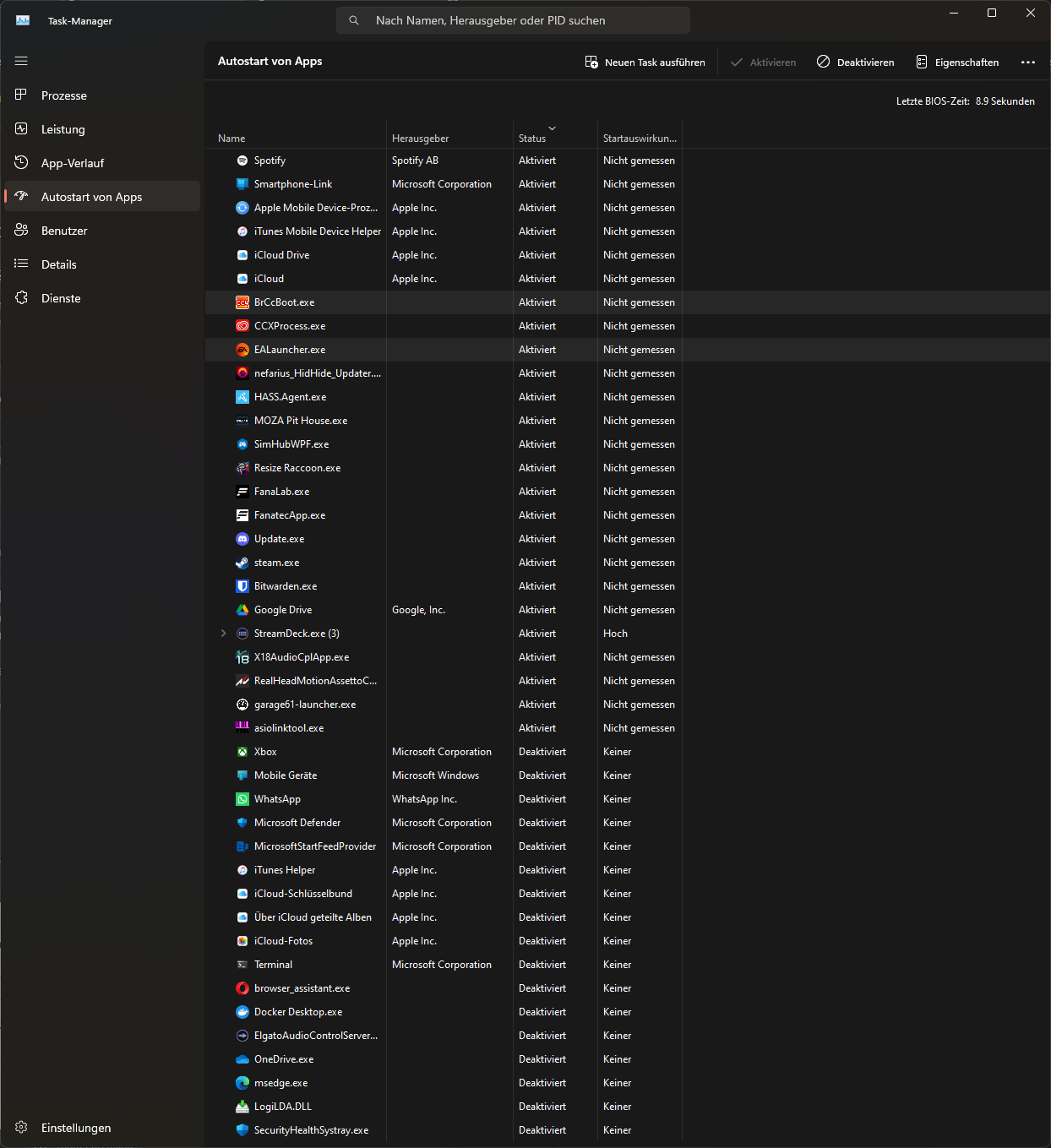
Task: Select the MicrosoftStartFeedProvider row
Action: pos(628,846)
